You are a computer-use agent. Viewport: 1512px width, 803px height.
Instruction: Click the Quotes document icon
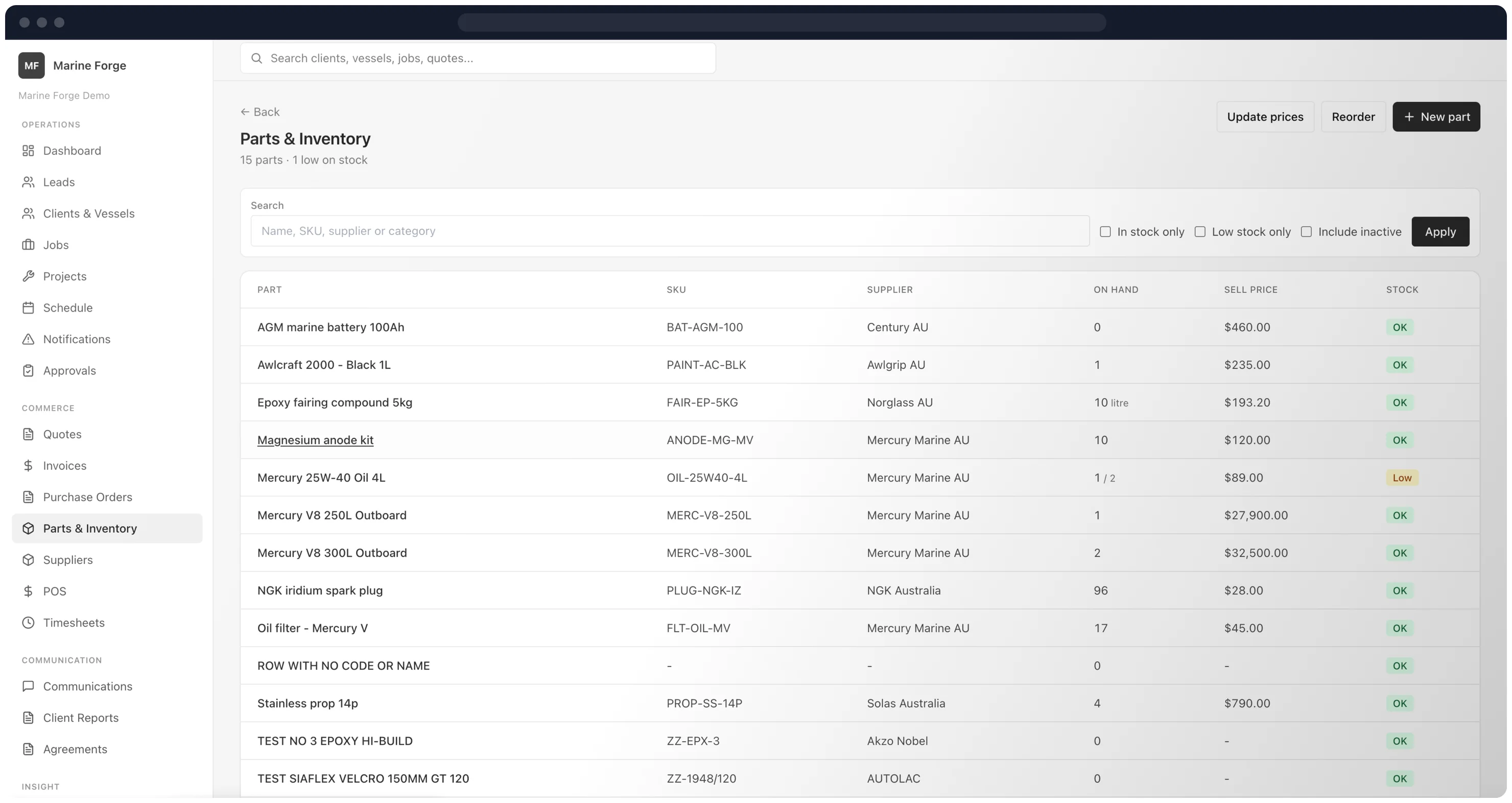[28, 434]
